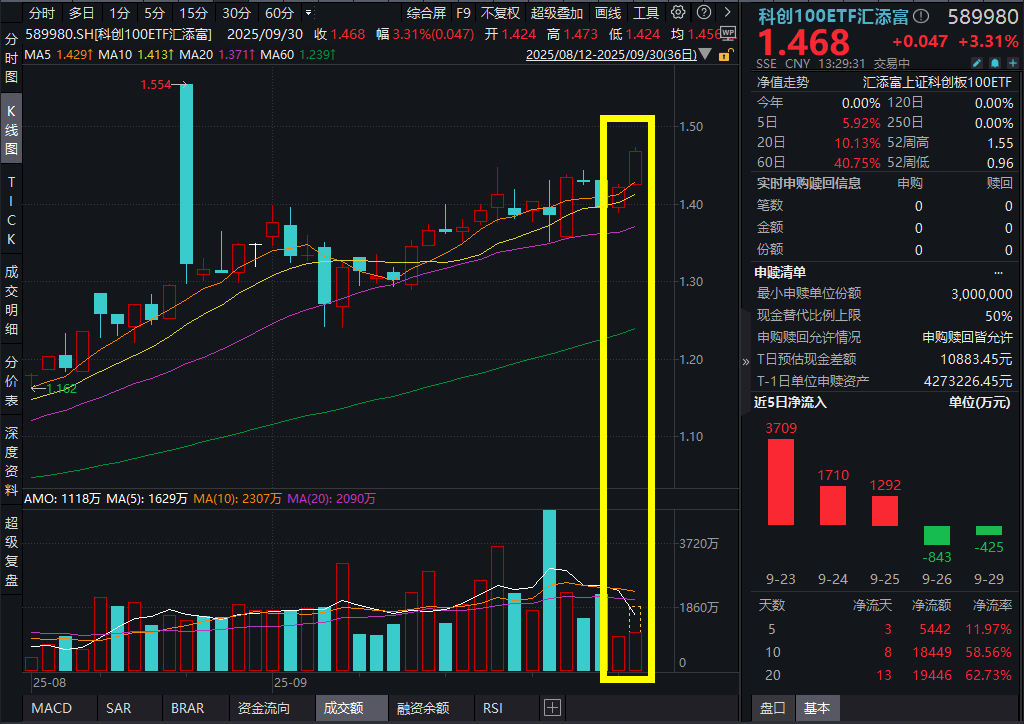Viewport: 1024px width, 724px height.
Task: Click the 净值走势 section header
Action: pos(782,82)
